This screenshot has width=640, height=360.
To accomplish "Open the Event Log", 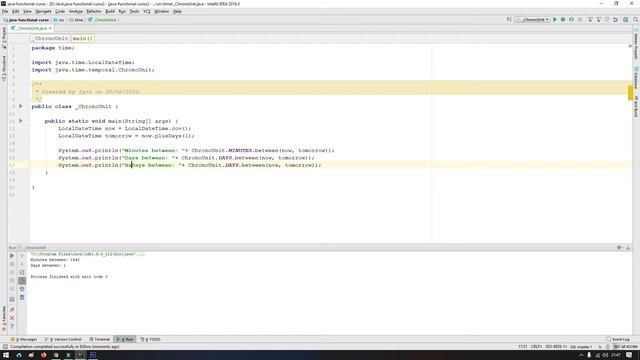I will point(618,339).
